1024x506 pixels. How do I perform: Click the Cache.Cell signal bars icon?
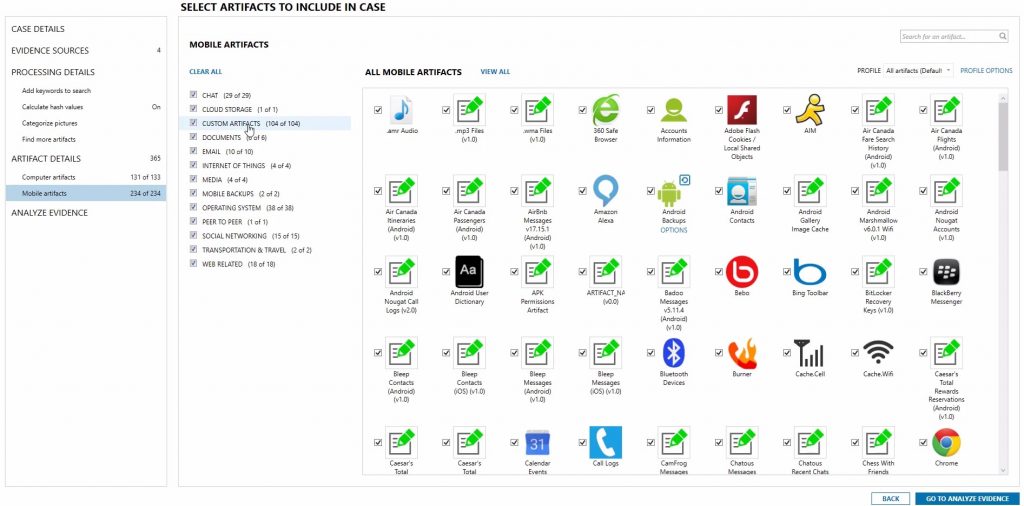click(x=810, y=353)
